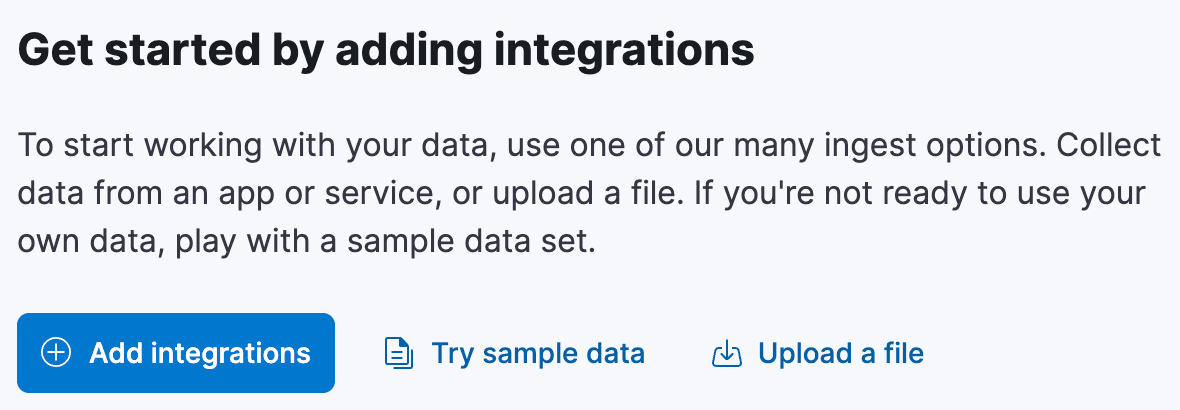
Task: Select the Upload a file link
Action: pyautogui.click(x=840, y=353)
